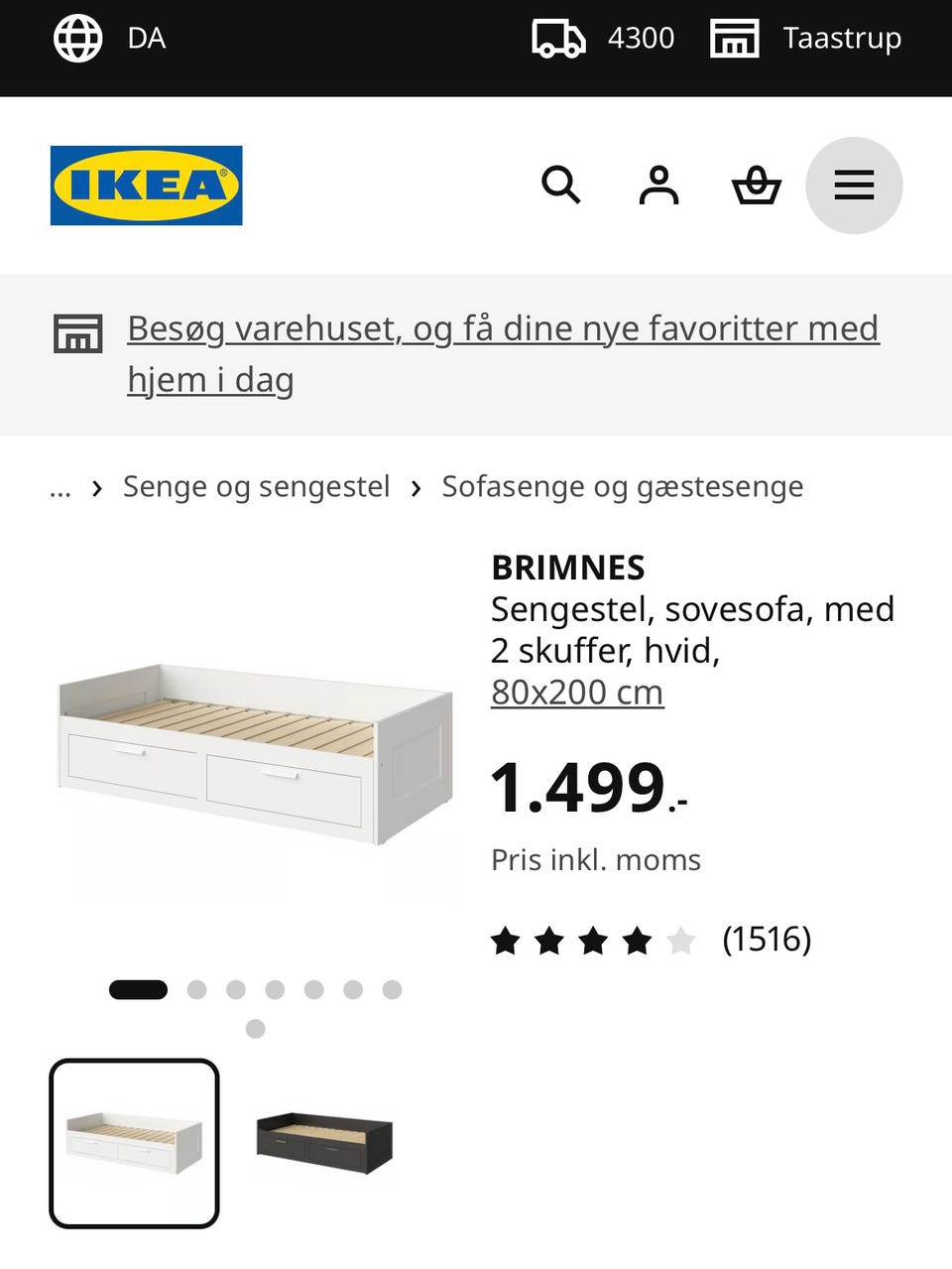
Task: Select the white BRIMNES variant thumbnail
Action: 134,1144
